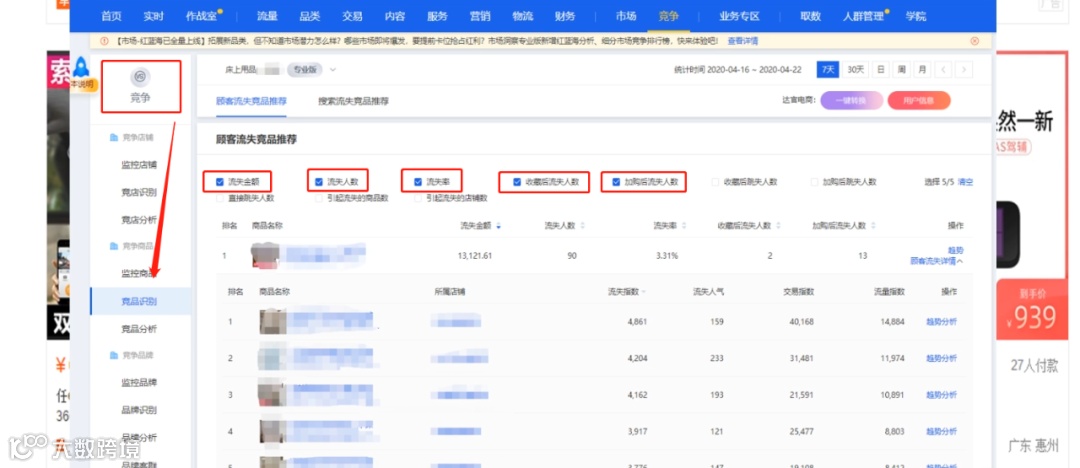Uncheck the 收藏后流失人数 checkbox
1080x468 pixels.
517,182
